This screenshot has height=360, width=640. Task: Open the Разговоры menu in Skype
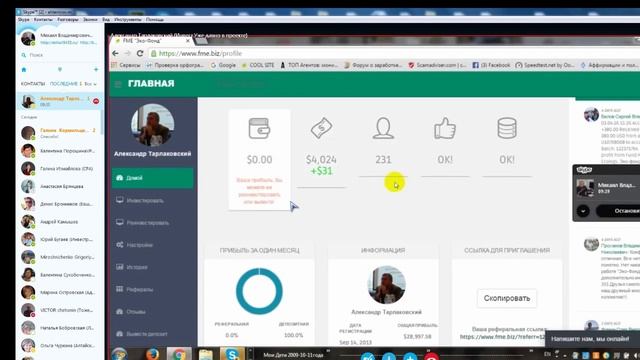68,20
